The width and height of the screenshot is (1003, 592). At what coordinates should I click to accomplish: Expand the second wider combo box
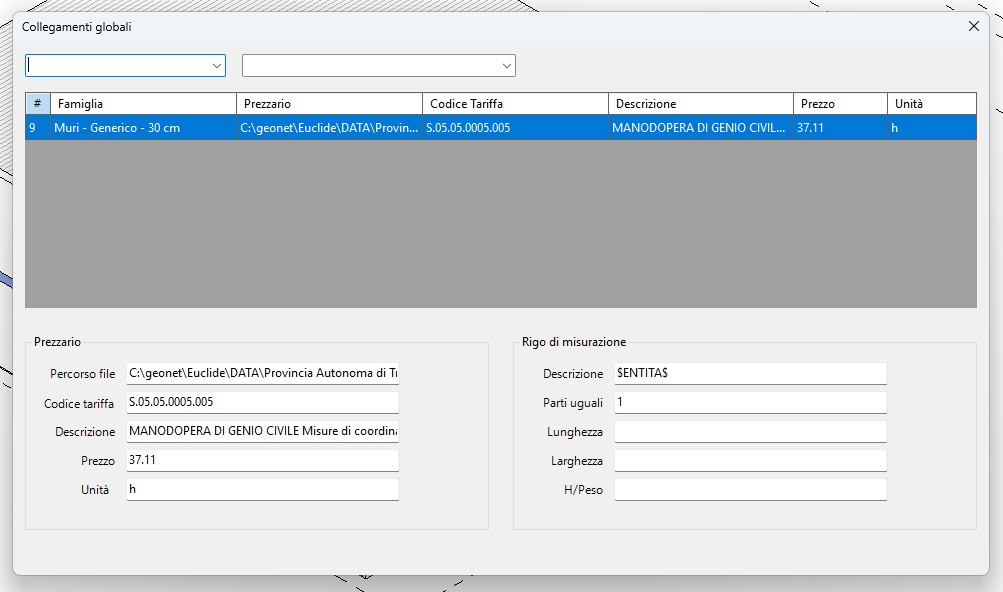(x=506, y=65)
